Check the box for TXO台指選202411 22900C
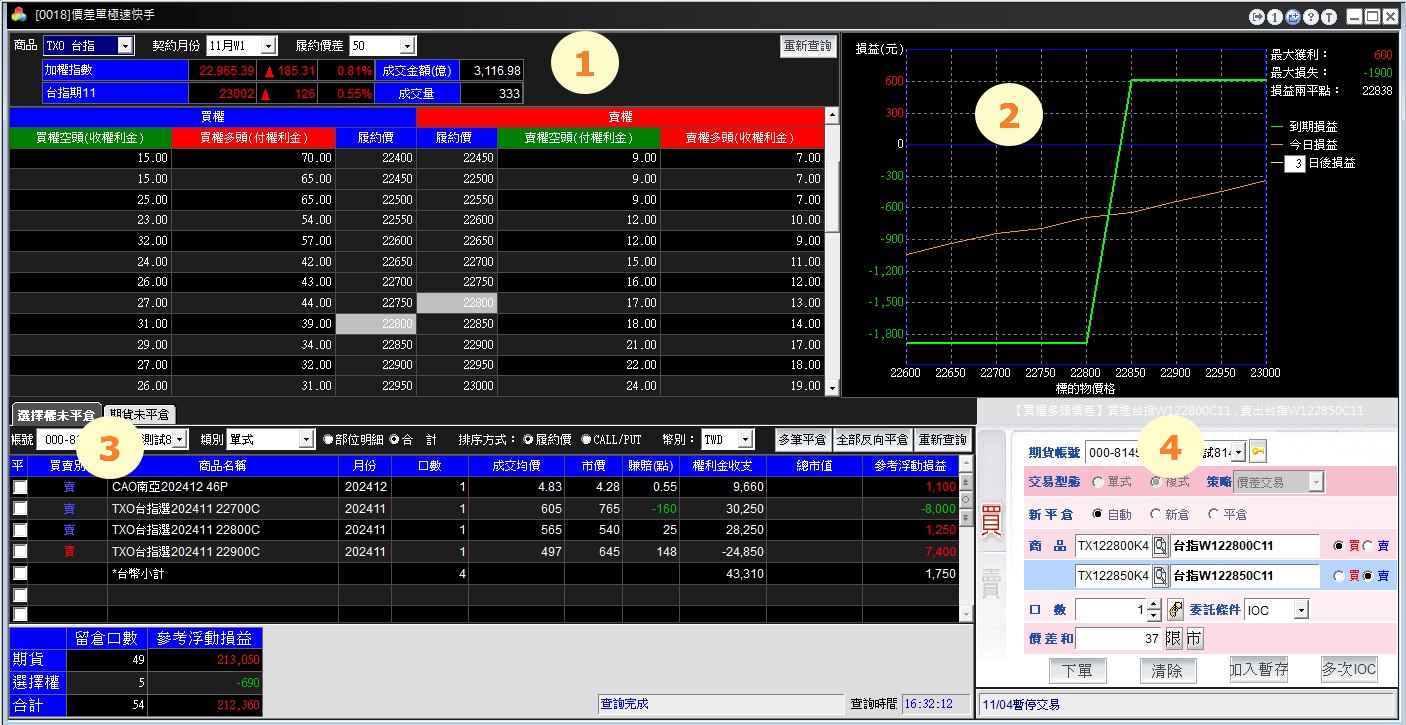Screen dimensions: 1406x725 pyautogui.click(x=20, y=551)
